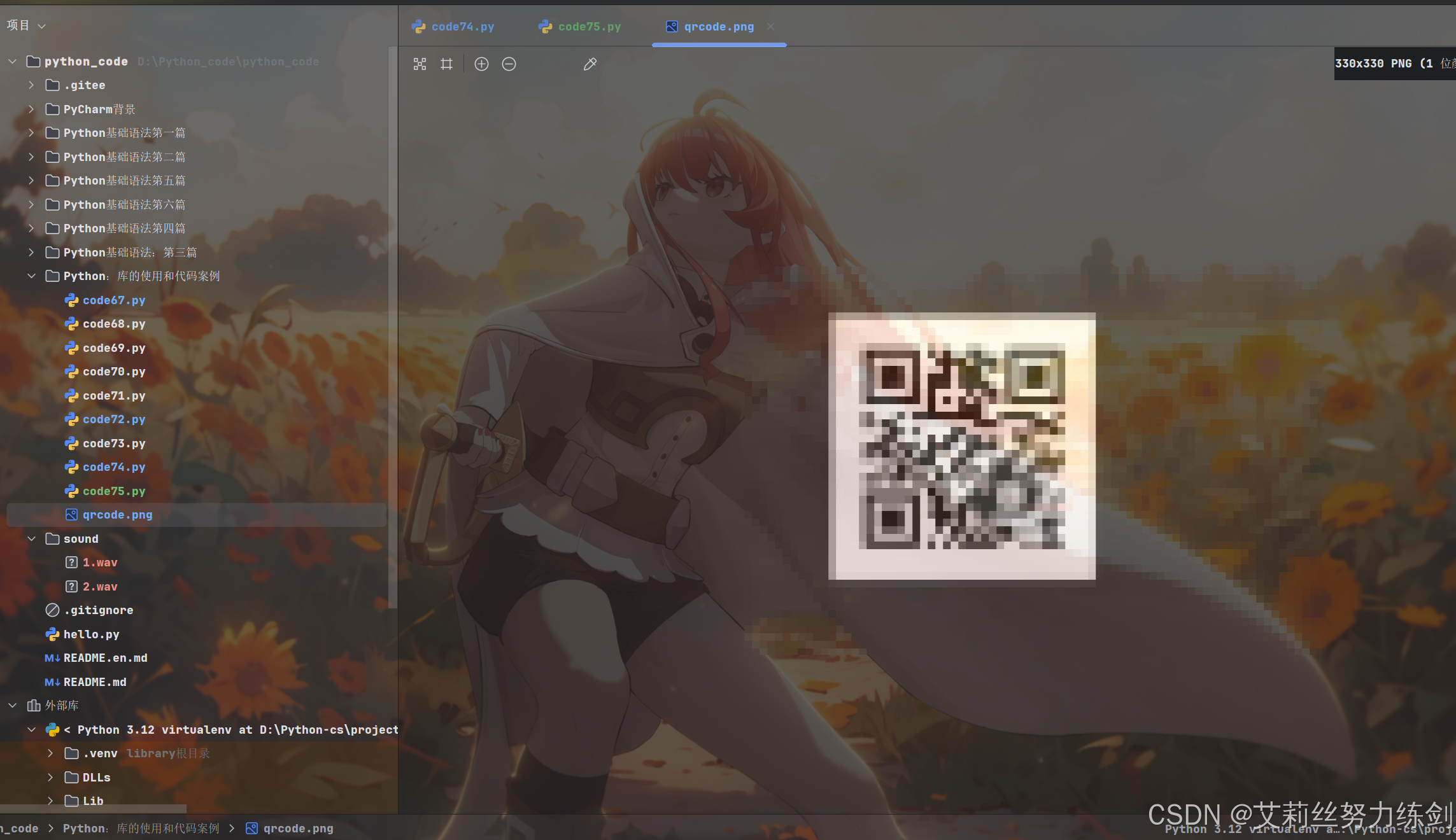
Task: Close the qrcode.png editor tab
Action: pyautogui.click(x=770, y=27)
